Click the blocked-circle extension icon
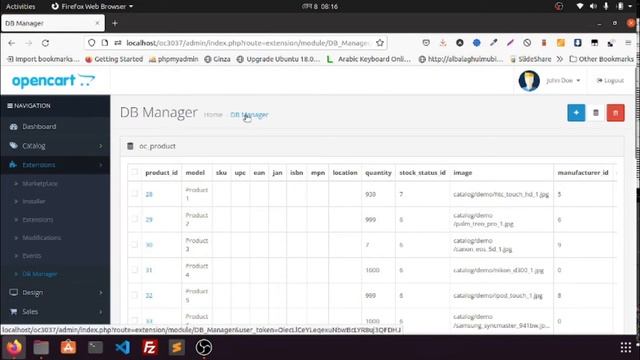The image size is (640, 360). coord(527,43)
